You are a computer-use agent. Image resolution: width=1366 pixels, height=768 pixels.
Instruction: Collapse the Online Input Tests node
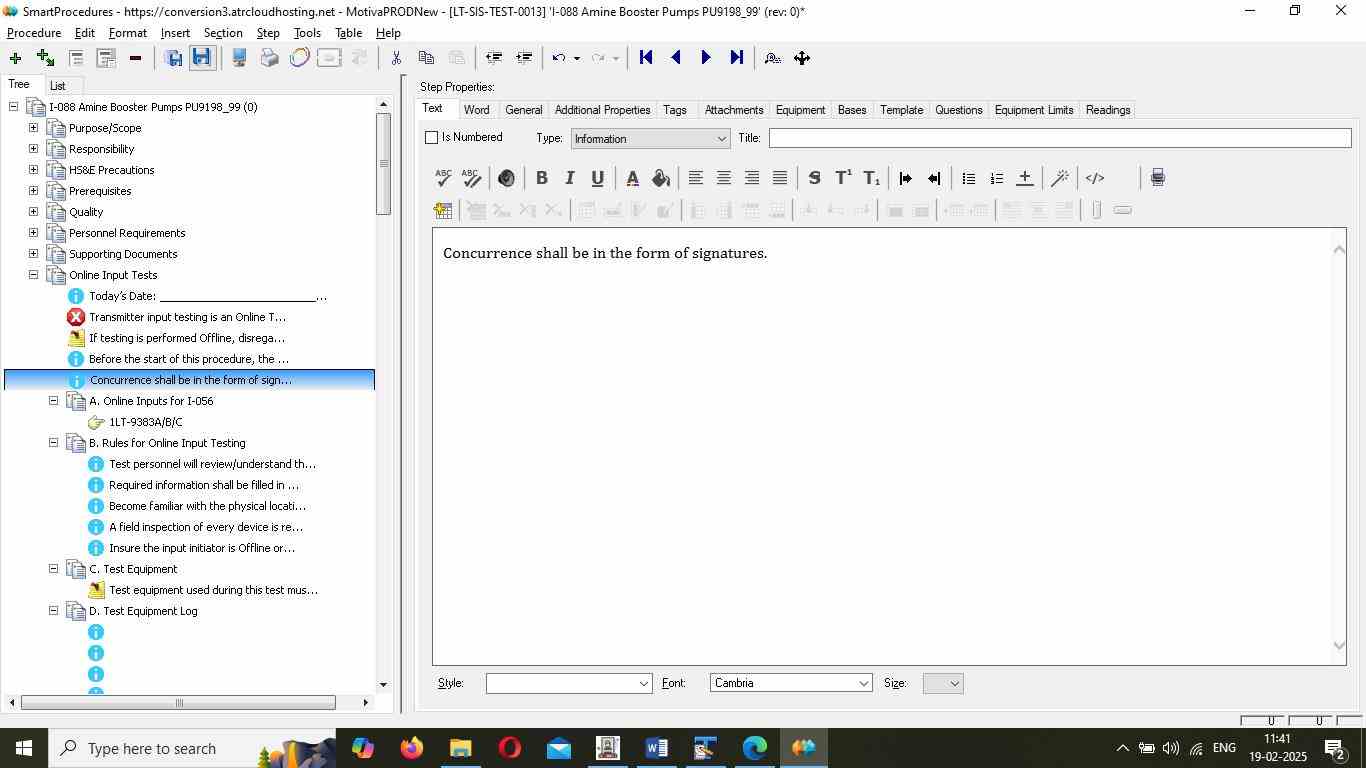pos(33,275)
